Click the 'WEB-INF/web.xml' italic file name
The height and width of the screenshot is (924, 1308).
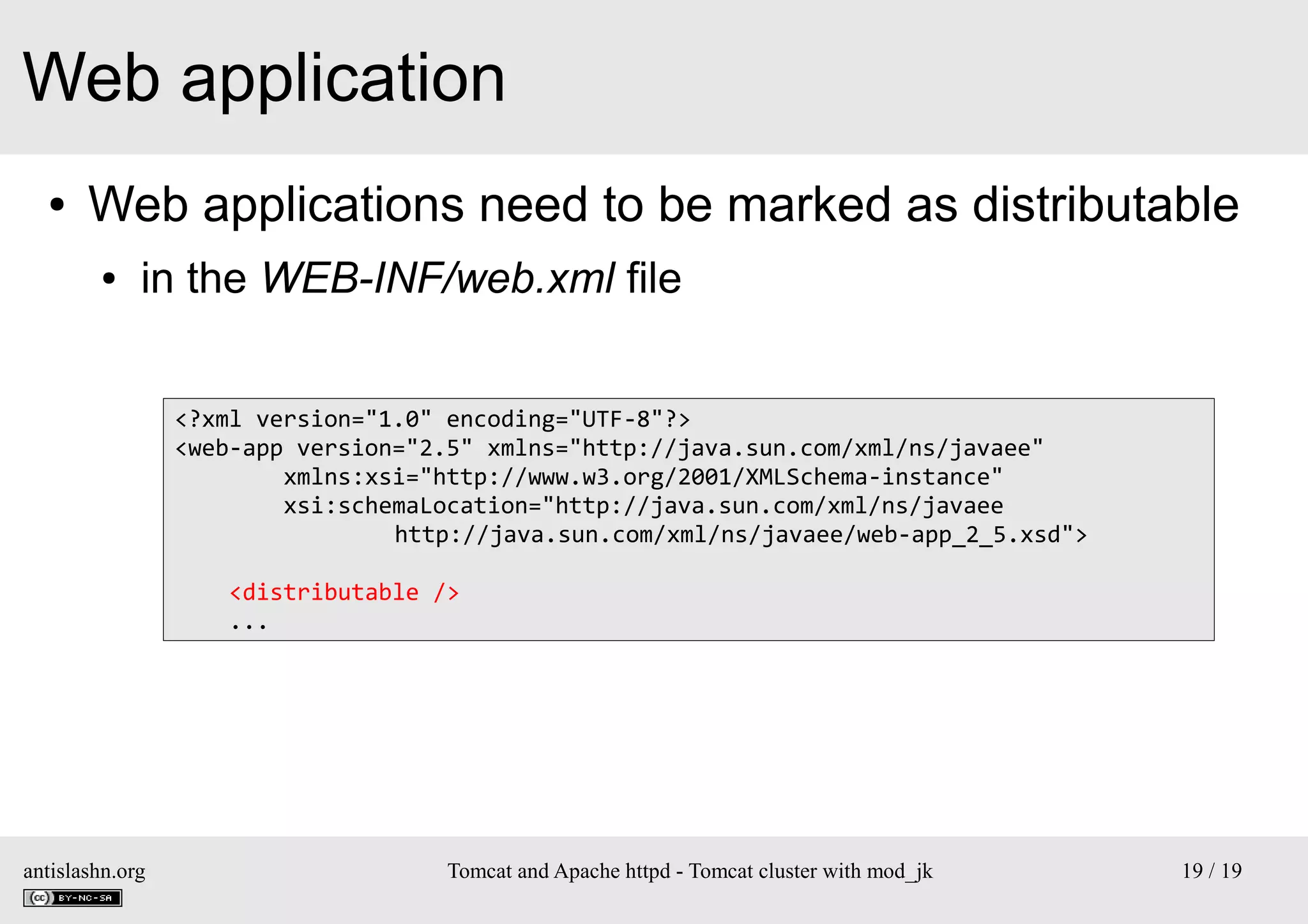pyautogui.click(x=439, y=278)
